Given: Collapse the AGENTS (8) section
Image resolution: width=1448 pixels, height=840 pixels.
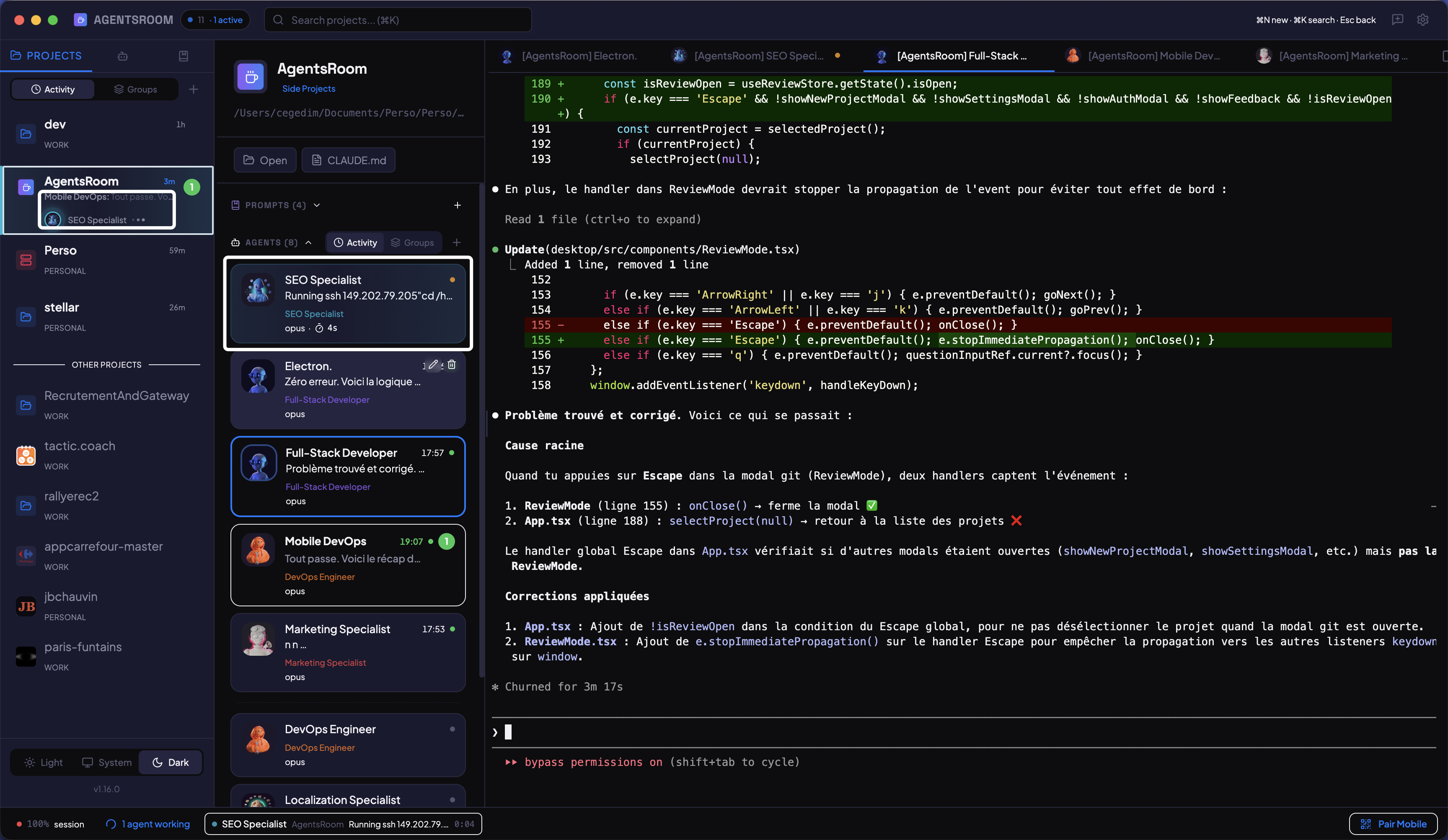Looking at the screenshot, I should (x=309, y=242).
